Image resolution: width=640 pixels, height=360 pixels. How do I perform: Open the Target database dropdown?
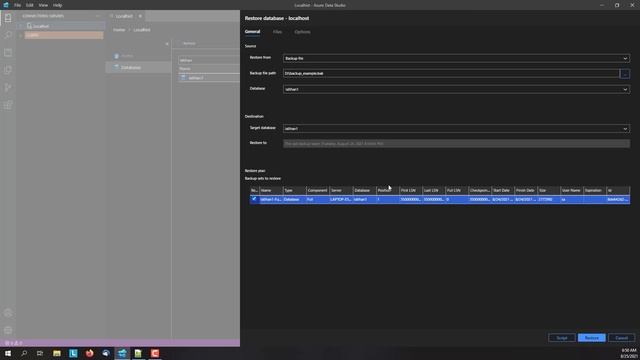(x=456, y=129)
